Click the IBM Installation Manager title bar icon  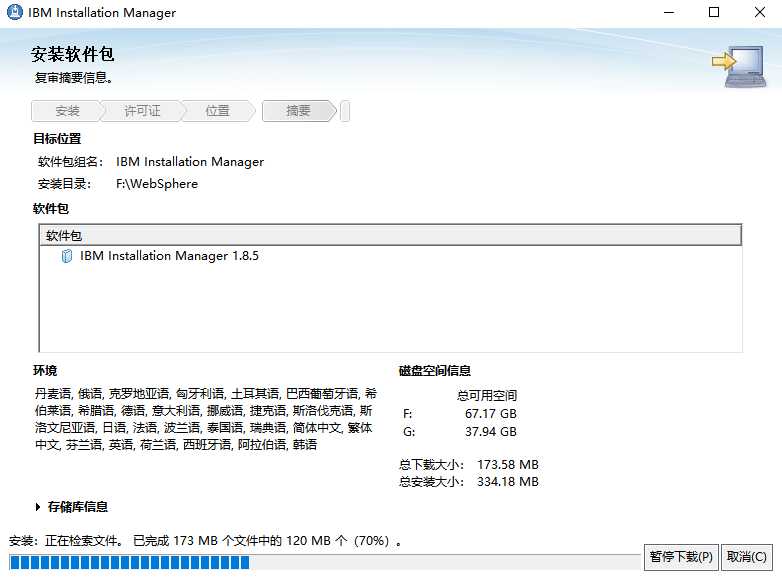(x=14, y=12)
